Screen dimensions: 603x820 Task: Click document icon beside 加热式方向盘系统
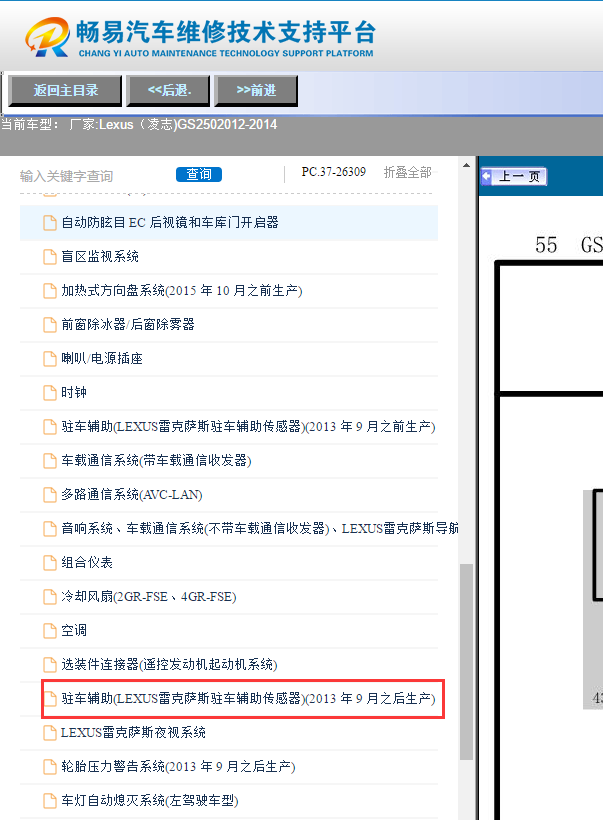tap(50, 291)
